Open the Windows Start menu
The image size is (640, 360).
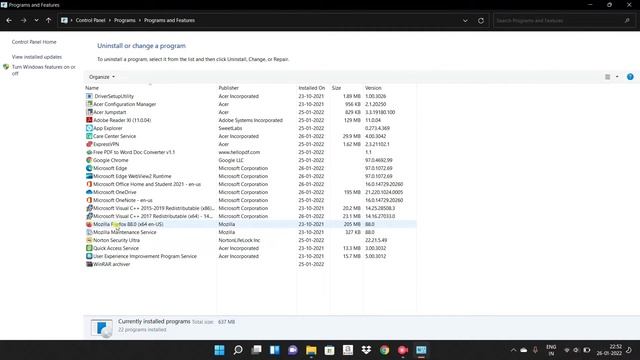click(x=220, y=350)
